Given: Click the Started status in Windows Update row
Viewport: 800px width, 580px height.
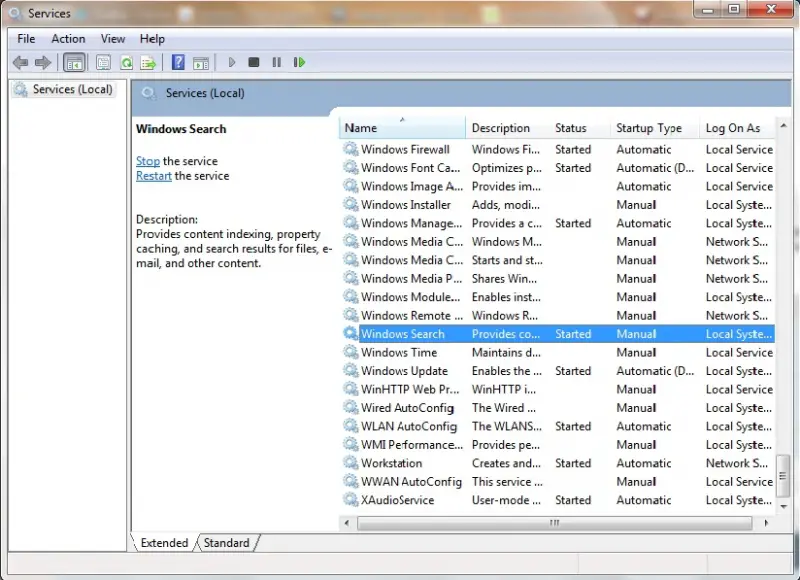Looking at the screenshot, I should [573, 371].
